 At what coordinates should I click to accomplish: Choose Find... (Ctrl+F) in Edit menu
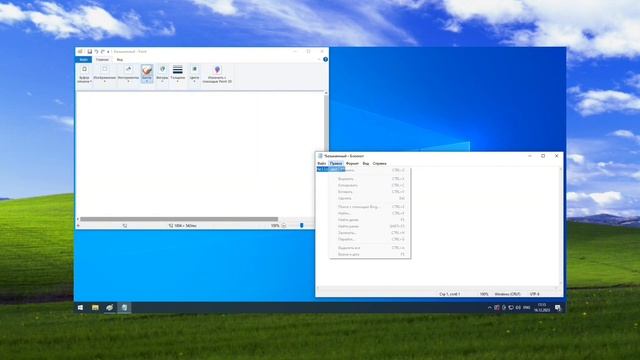click(370, 213)
